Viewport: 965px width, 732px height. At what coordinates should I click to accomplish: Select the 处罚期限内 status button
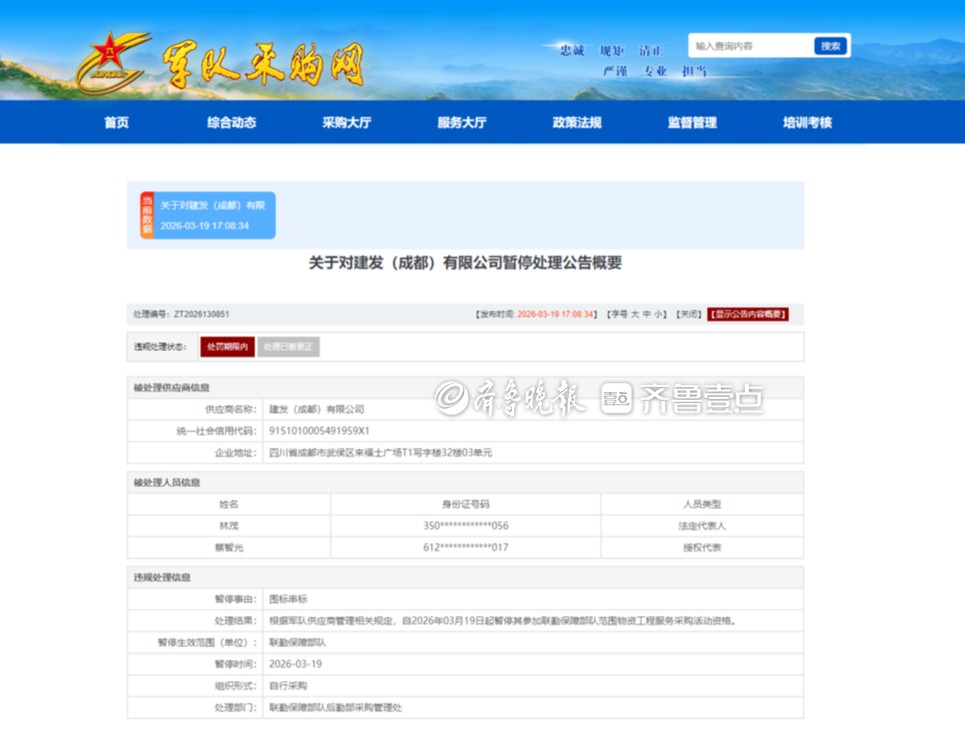pyautogui.click(x=227, y=347)
